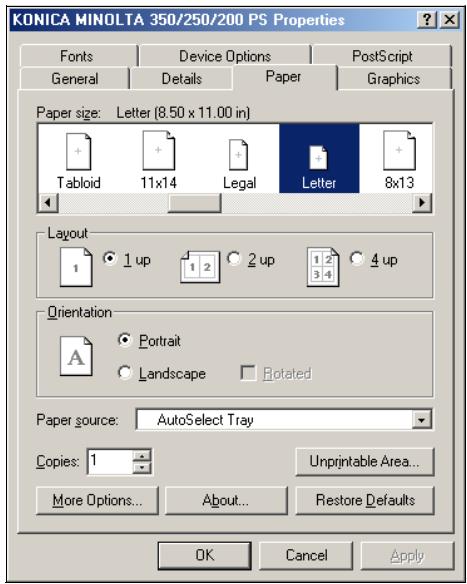Click the Cancel button
This screenshot has width=467, height=584.
coord(306,555)
